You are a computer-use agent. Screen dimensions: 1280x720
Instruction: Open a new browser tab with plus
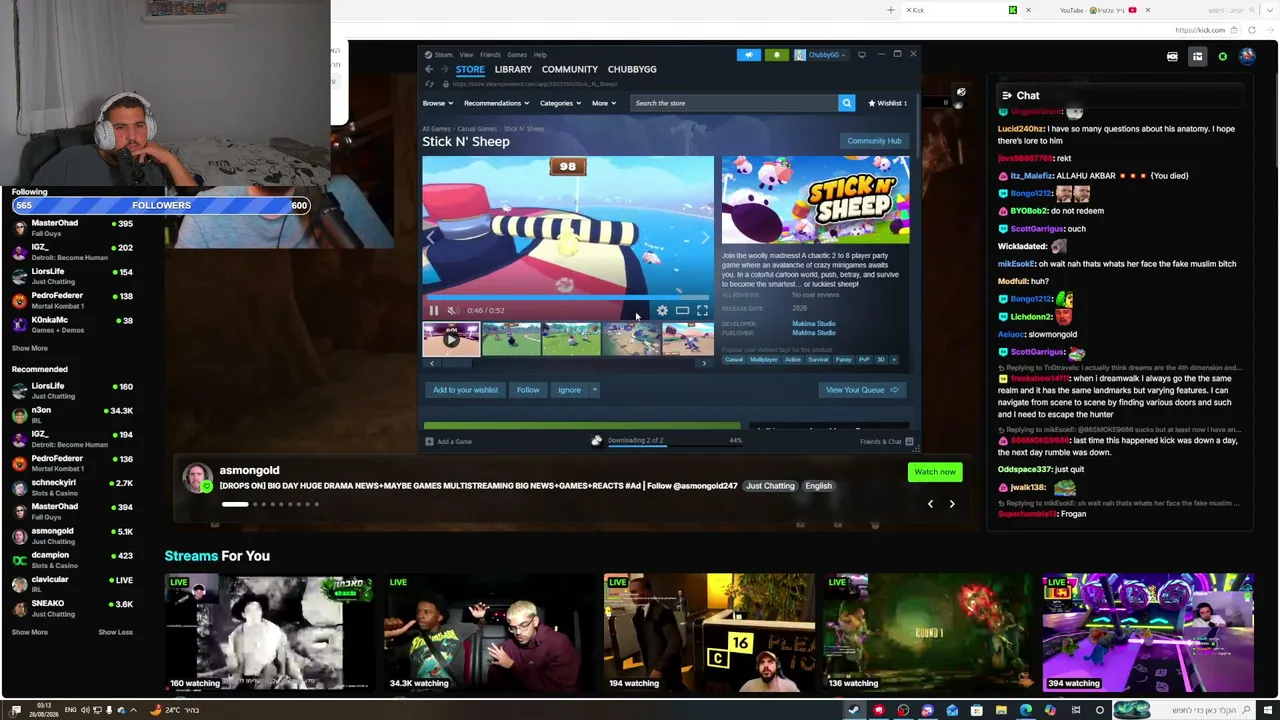(891, 10)
